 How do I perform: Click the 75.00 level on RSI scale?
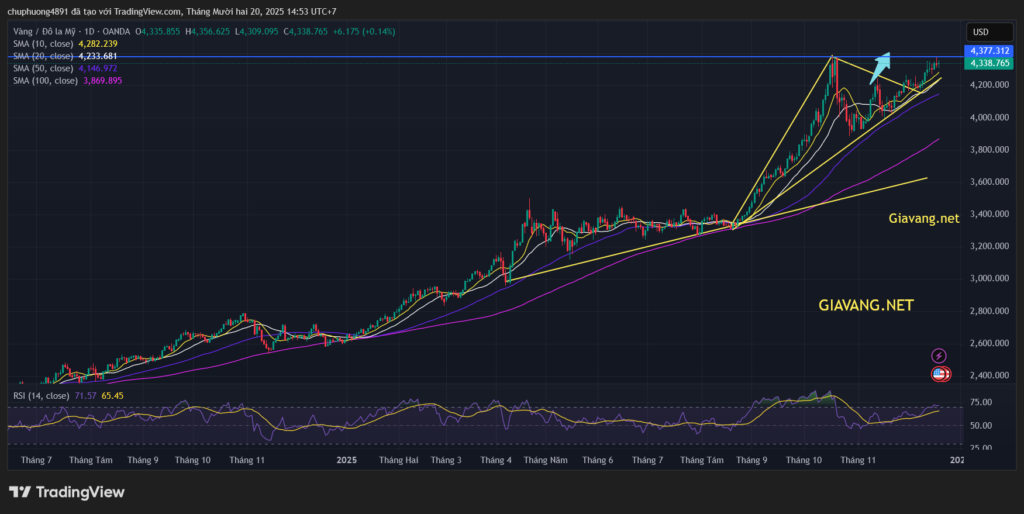tap(981, 402)
